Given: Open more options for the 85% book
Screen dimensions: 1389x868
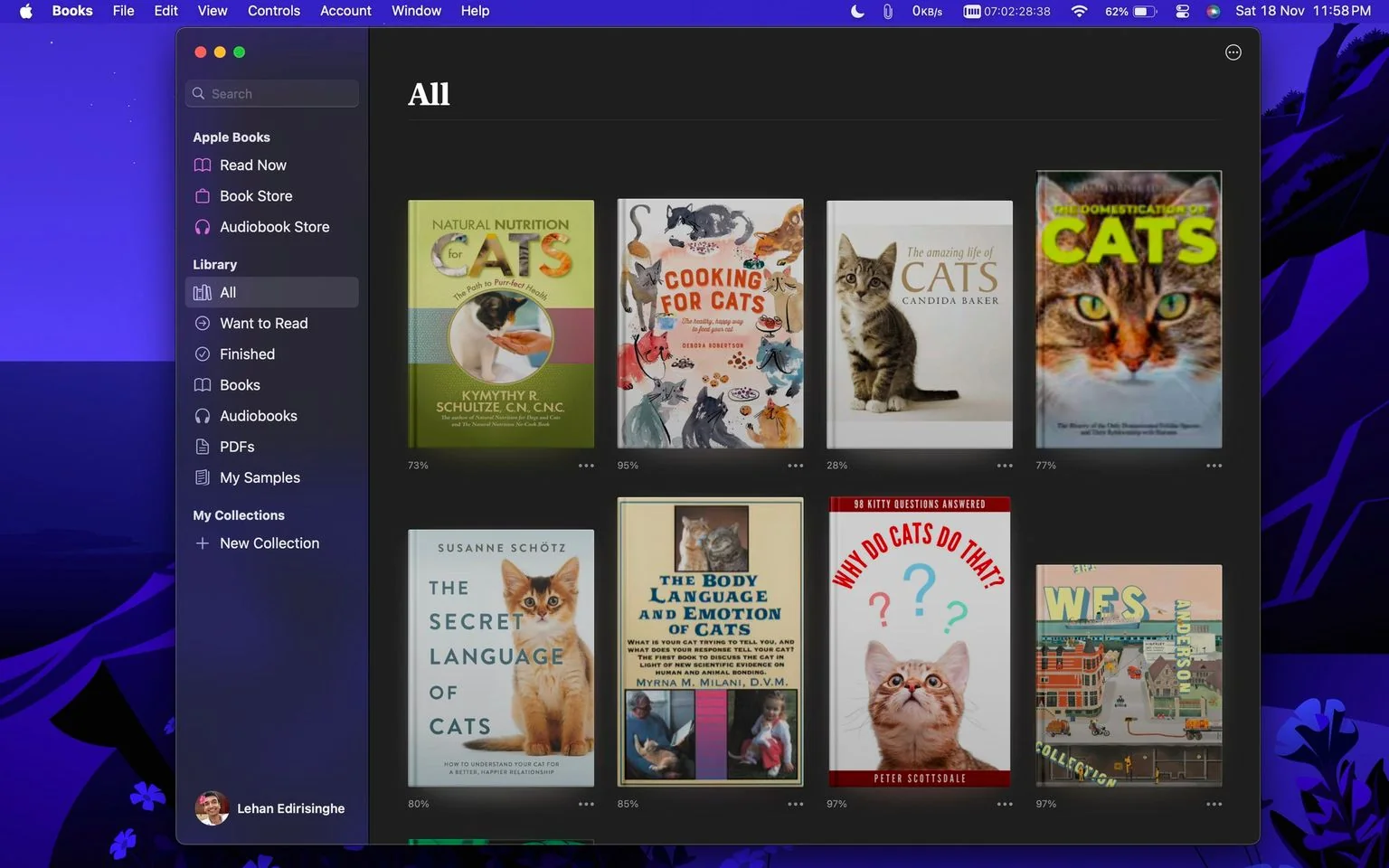Looking at the screenshot, I should (795, 804).
